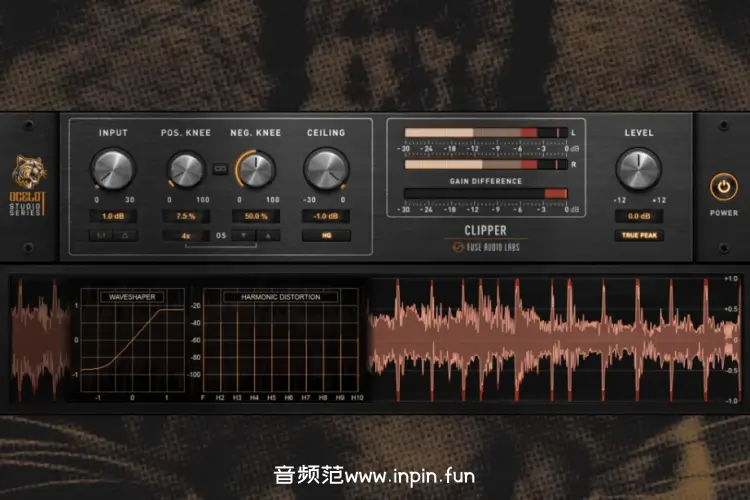Click the large scrolling output waveform display
This screenshot has width=750, height=500.
554,340
